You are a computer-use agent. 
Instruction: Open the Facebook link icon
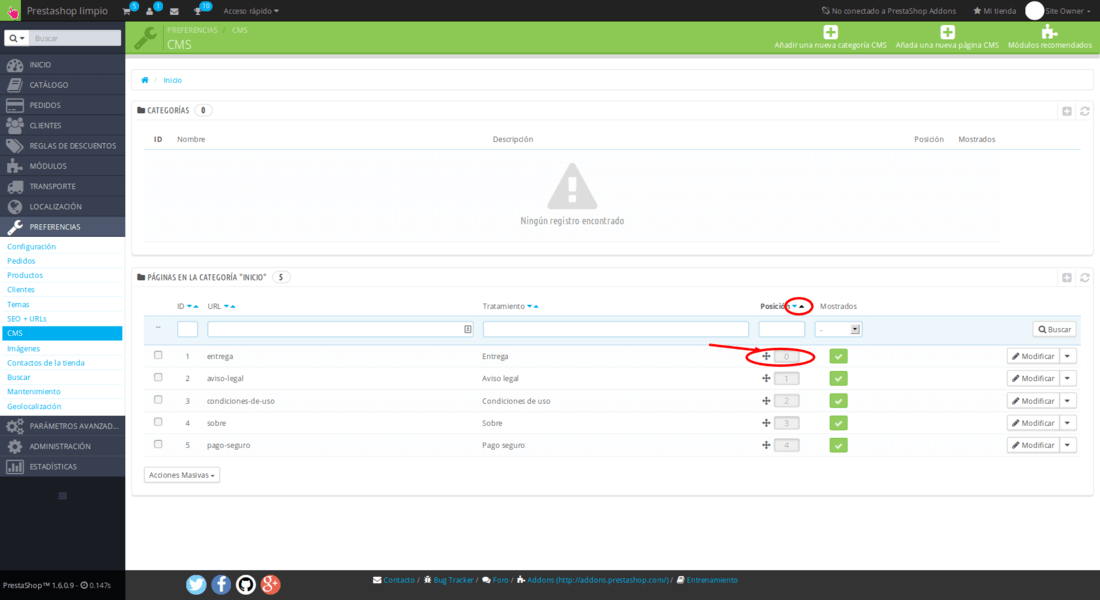[221, 584]
